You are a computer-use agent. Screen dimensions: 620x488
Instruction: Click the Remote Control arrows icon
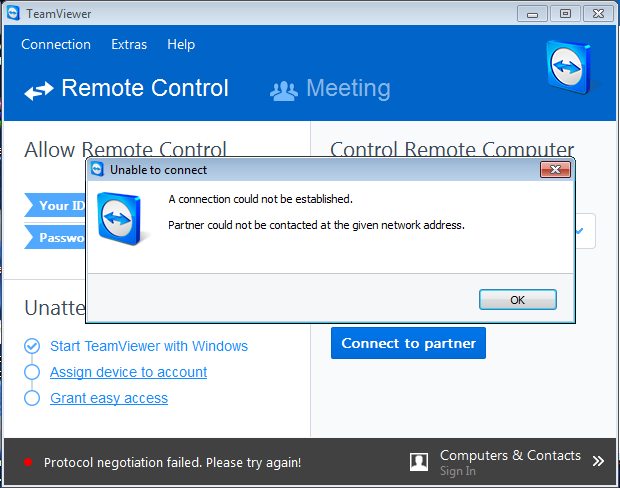click(39, 91)
